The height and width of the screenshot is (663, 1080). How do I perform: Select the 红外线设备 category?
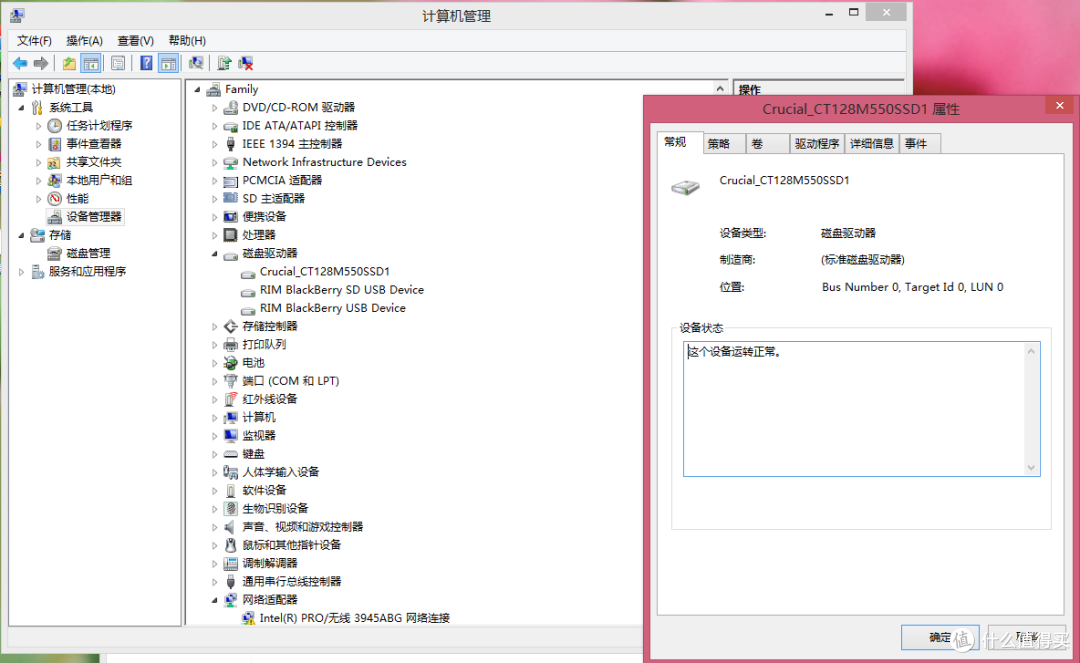click(269, 399)
